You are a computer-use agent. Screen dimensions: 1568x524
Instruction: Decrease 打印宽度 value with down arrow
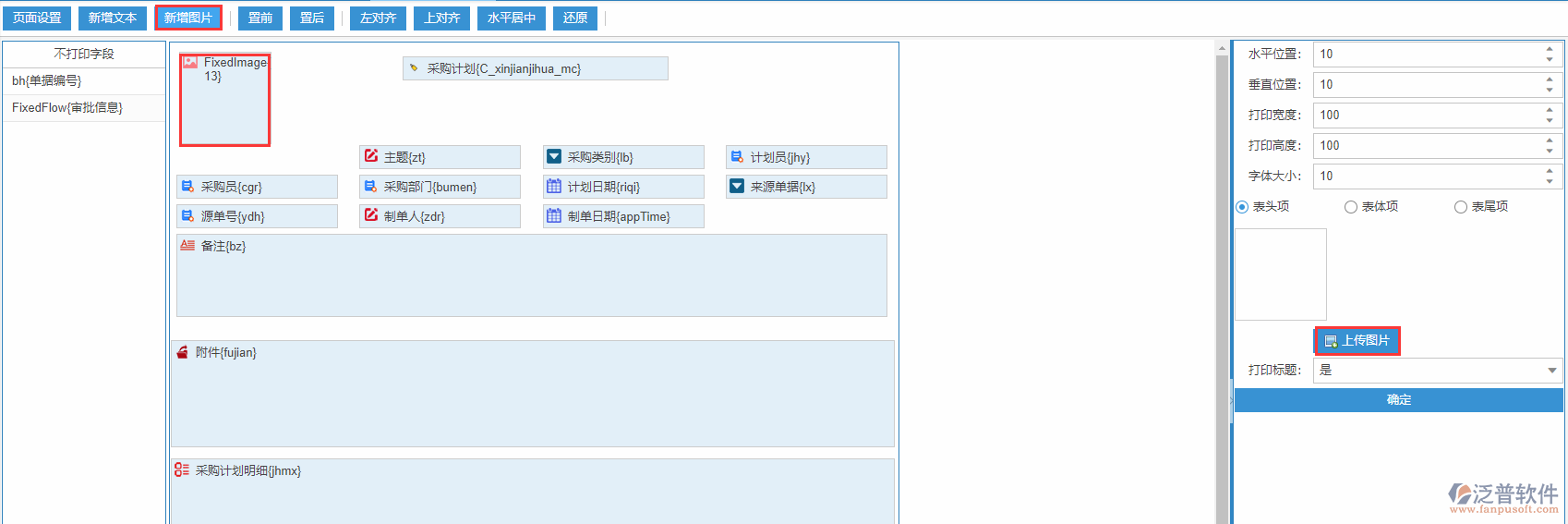[1550, 121]
